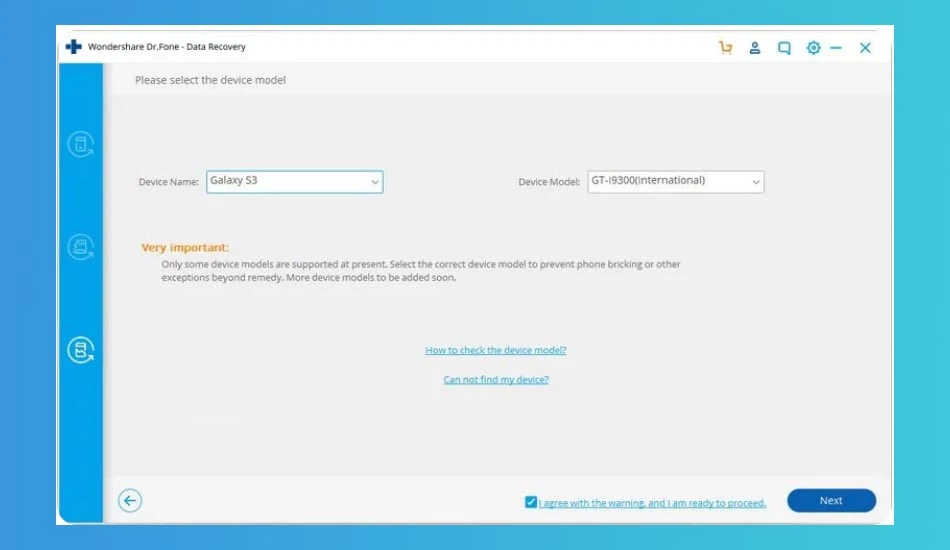Open 'Can not find my device?' link
Screen dimensions: 950x550
[x=496, y=379]
